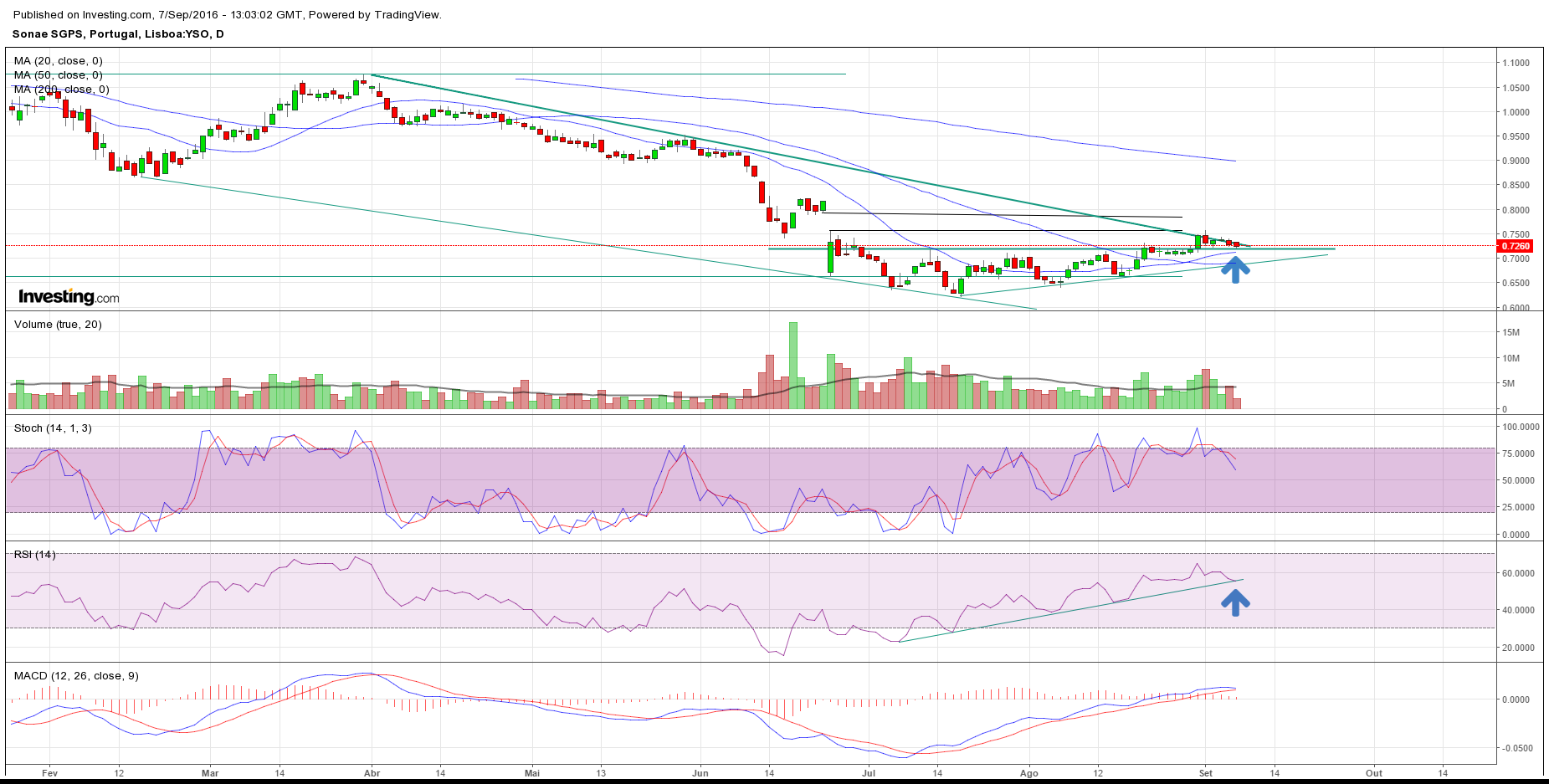Select the MA (200, close, 0) indicator label

point(62,90)
